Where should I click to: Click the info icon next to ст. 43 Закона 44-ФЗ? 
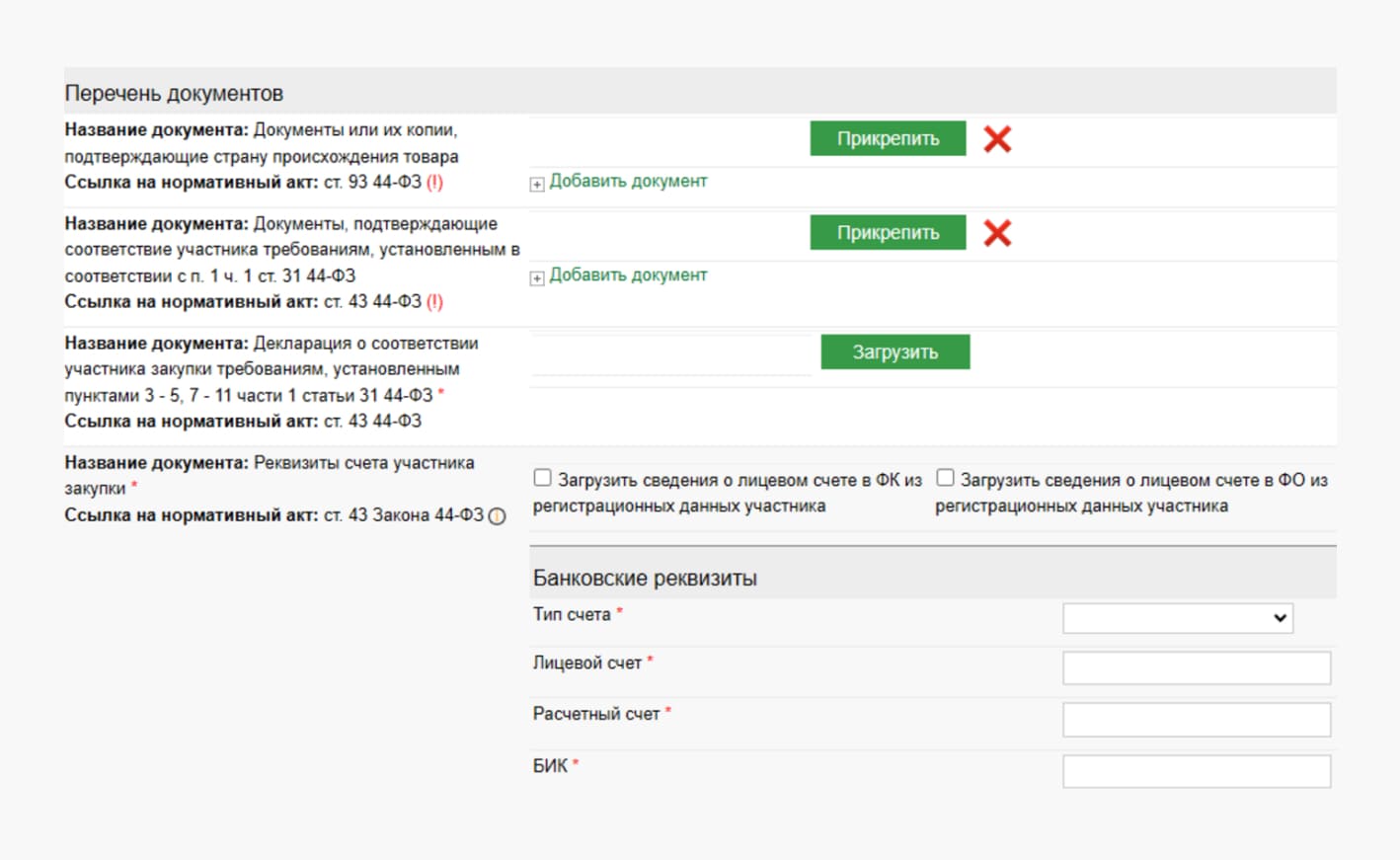tap(498, 516)
